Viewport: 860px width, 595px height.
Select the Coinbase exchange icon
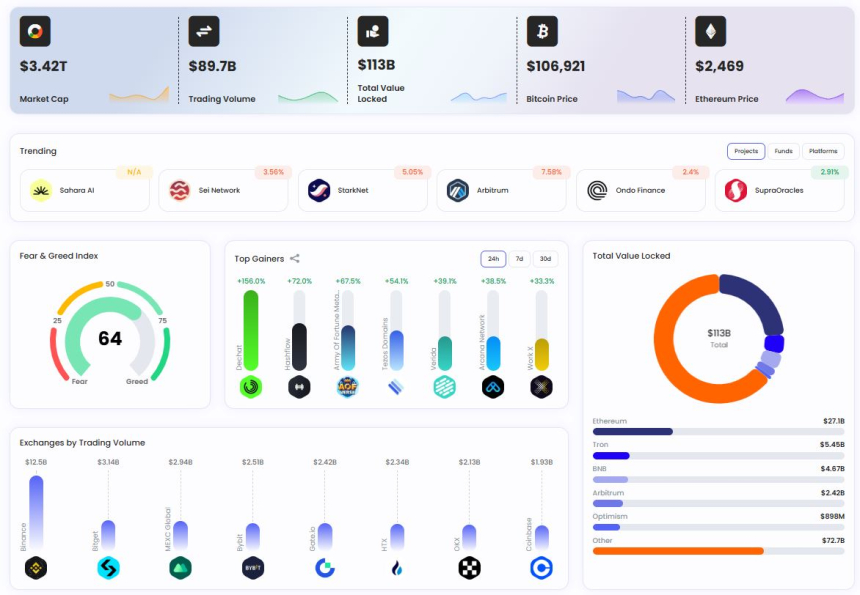click(x=541, y=568)
